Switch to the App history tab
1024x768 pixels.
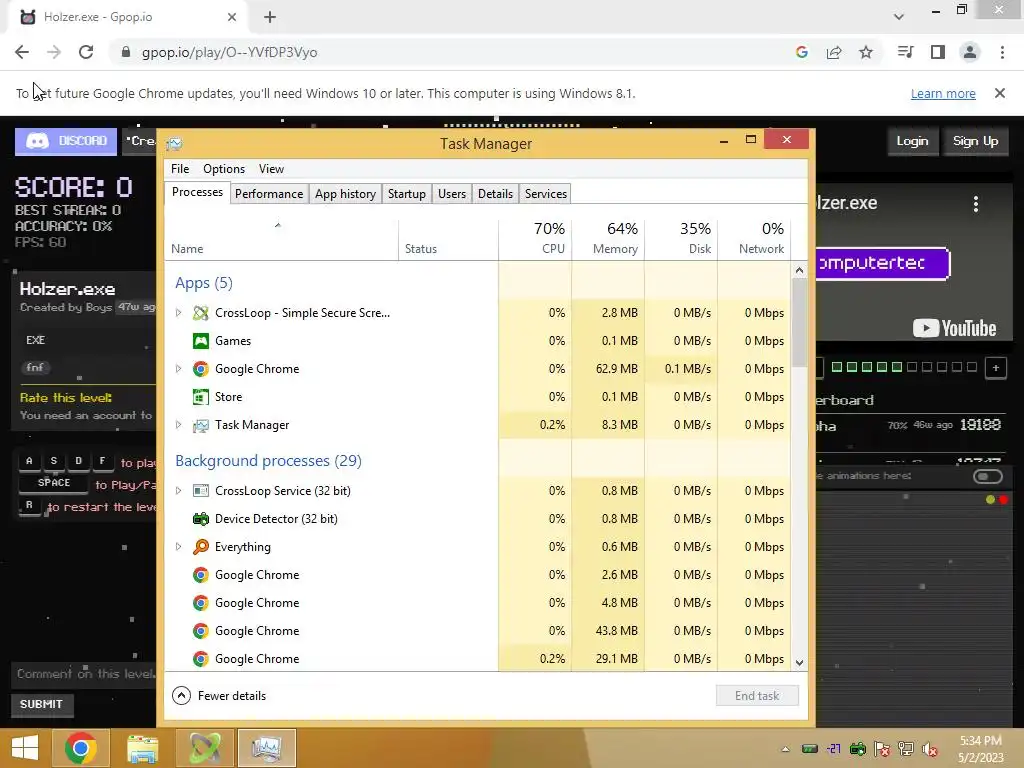click(x=345, y=194)
